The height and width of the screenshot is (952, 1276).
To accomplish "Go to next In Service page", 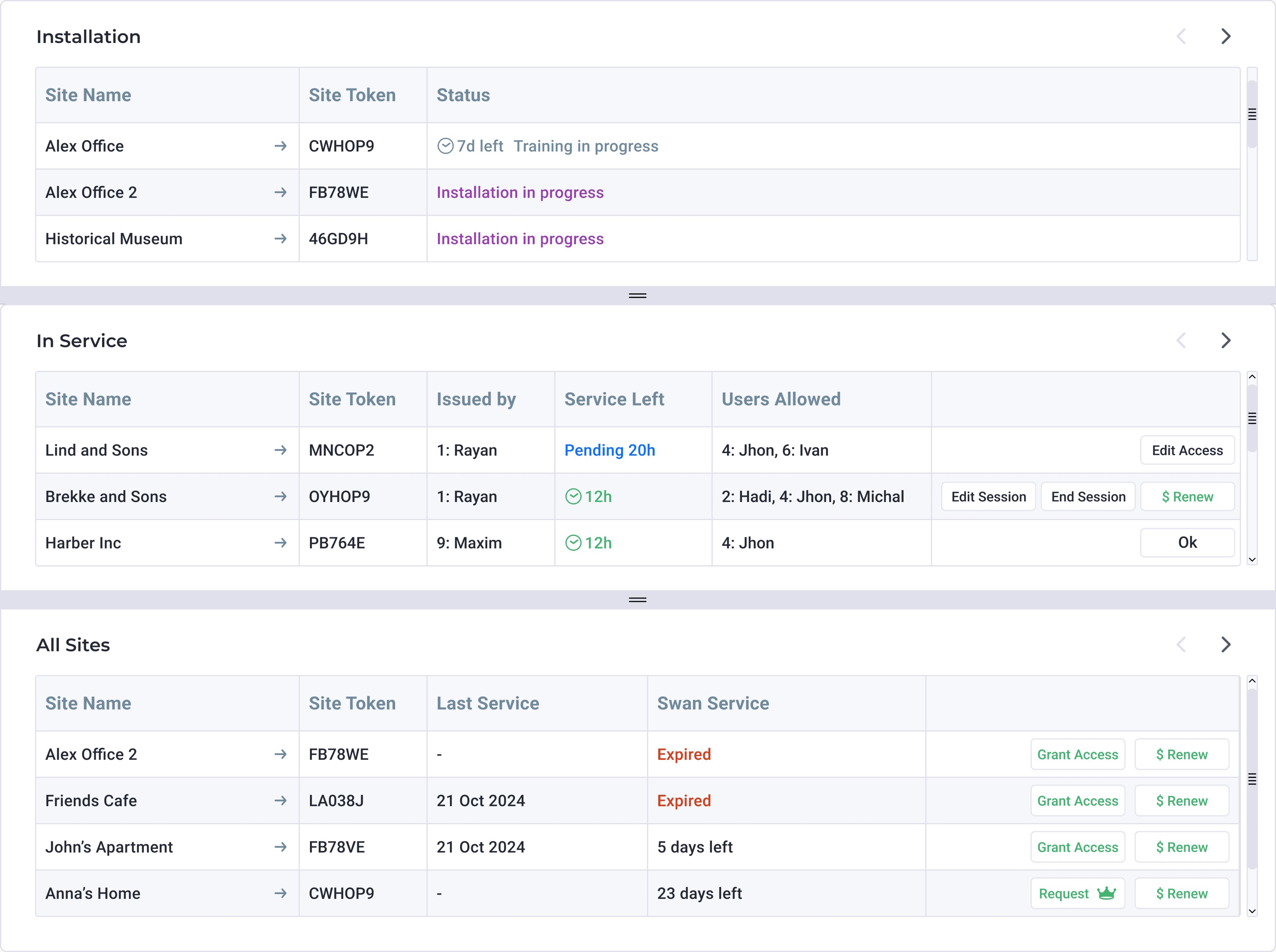I will pyautogui.click(x=1225, y=341).
